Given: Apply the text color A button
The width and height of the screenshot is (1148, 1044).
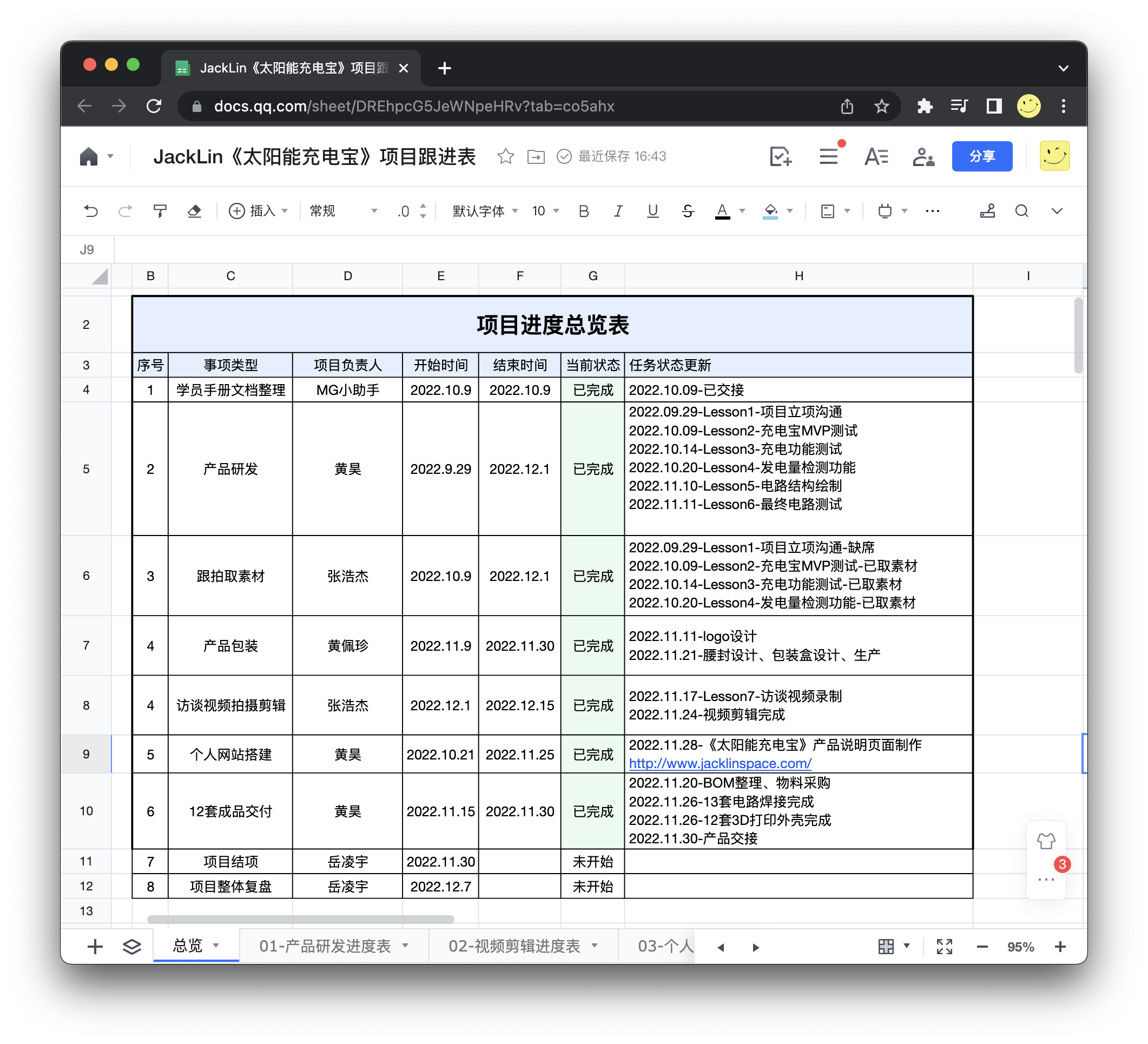Looking at the screenshot, I should point(722,211).
